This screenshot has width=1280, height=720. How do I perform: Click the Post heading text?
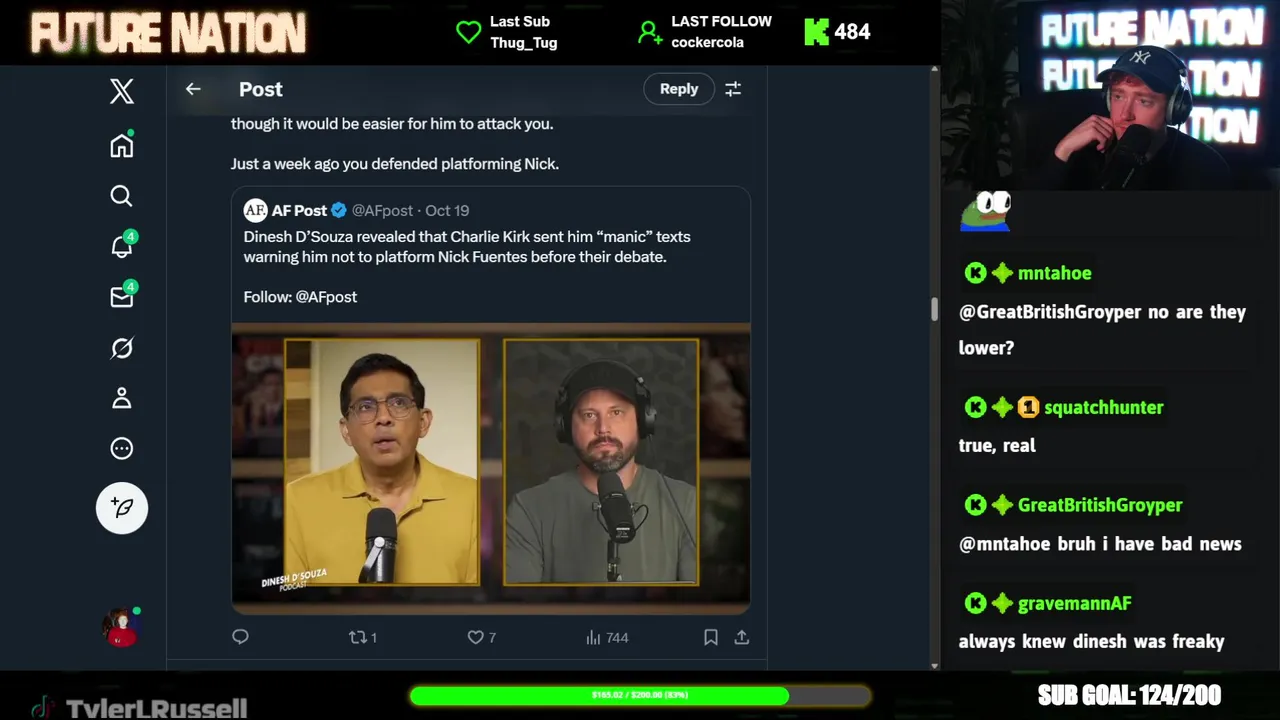[x=261, y=89]
